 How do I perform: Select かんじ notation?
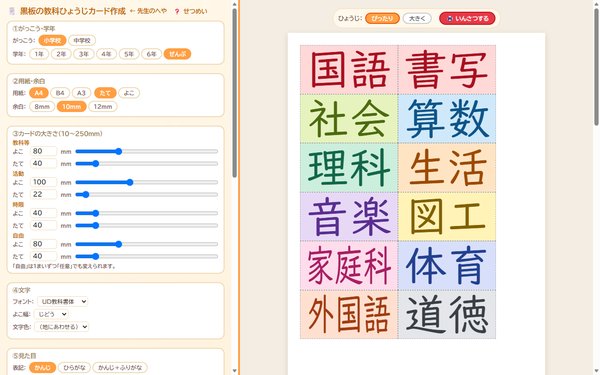coord(42,367)
